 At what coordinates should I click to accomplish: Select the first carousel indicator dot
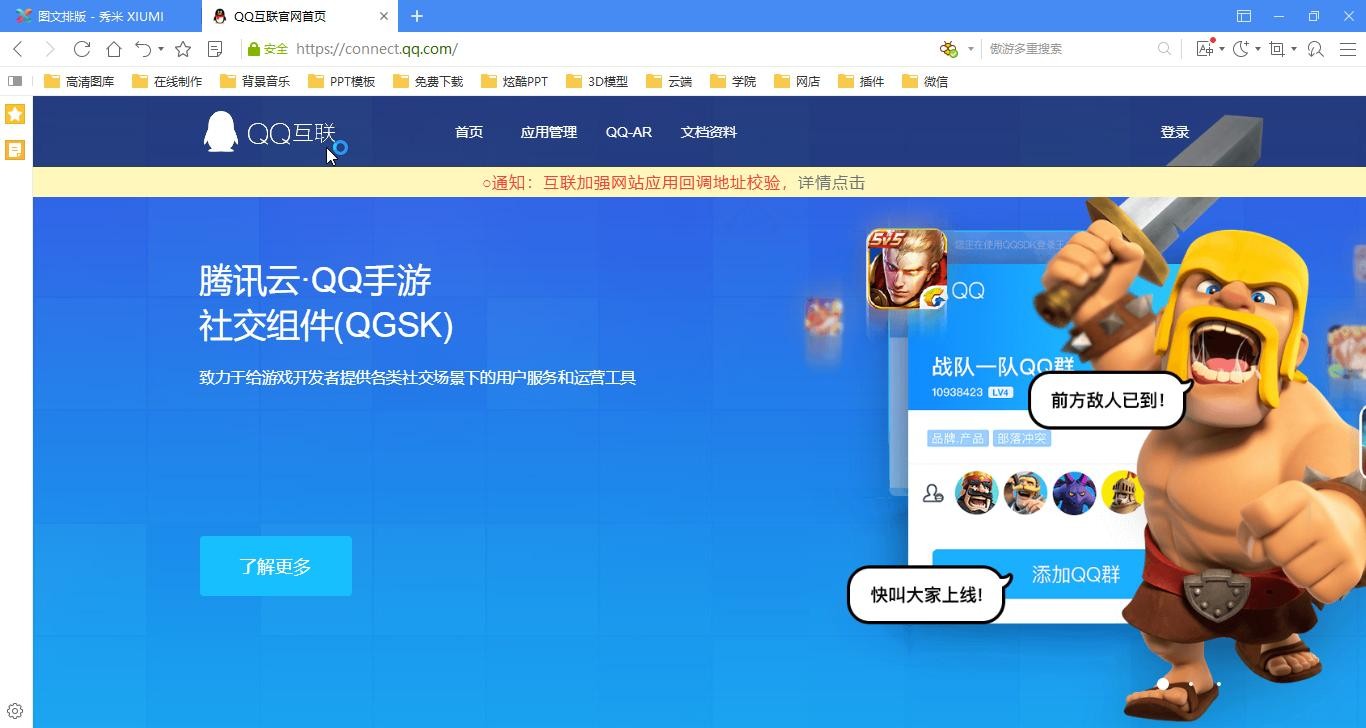(1162, 684)
